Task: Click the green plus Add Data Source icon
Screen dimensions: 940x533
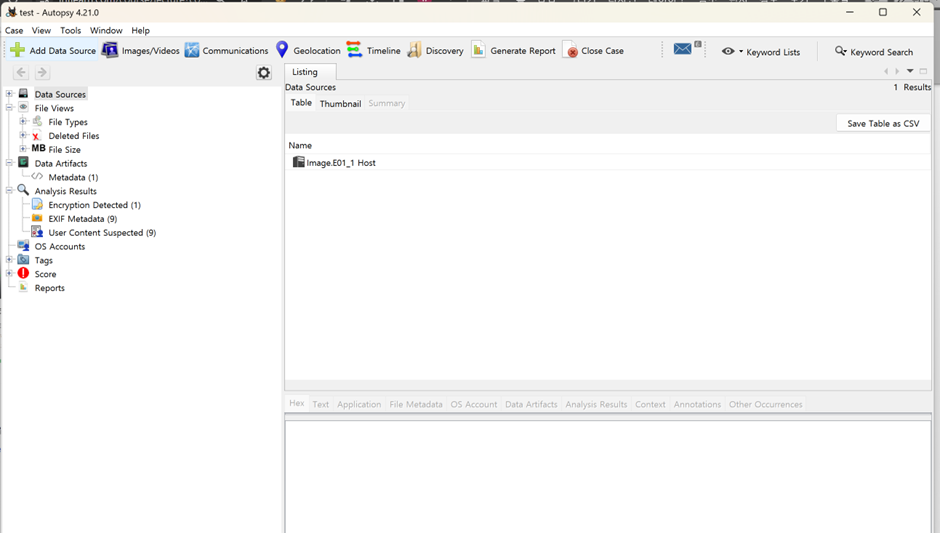Action: coord(17,50)
